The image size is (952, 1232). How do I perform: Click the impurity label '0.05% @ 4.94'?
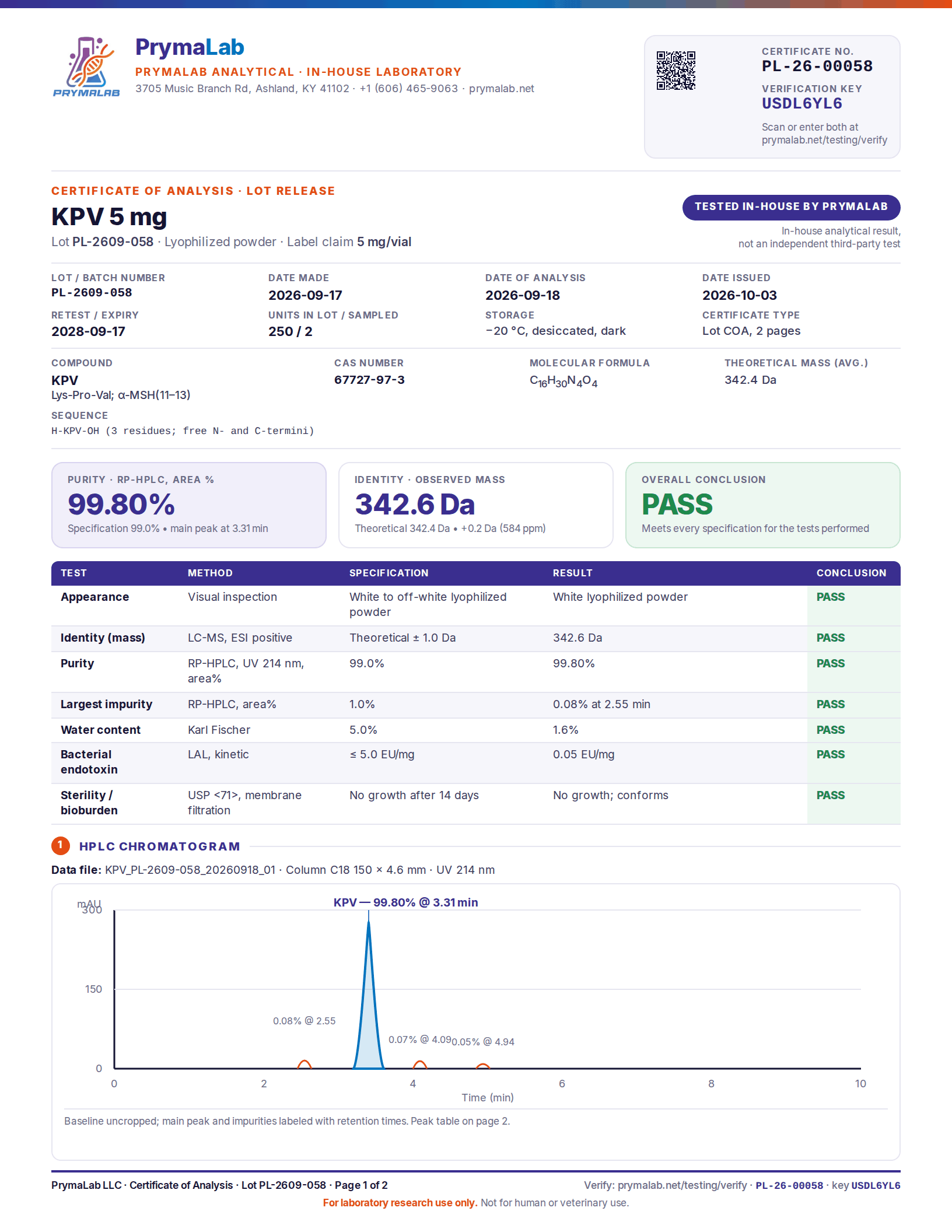[x=483, y=1042]
